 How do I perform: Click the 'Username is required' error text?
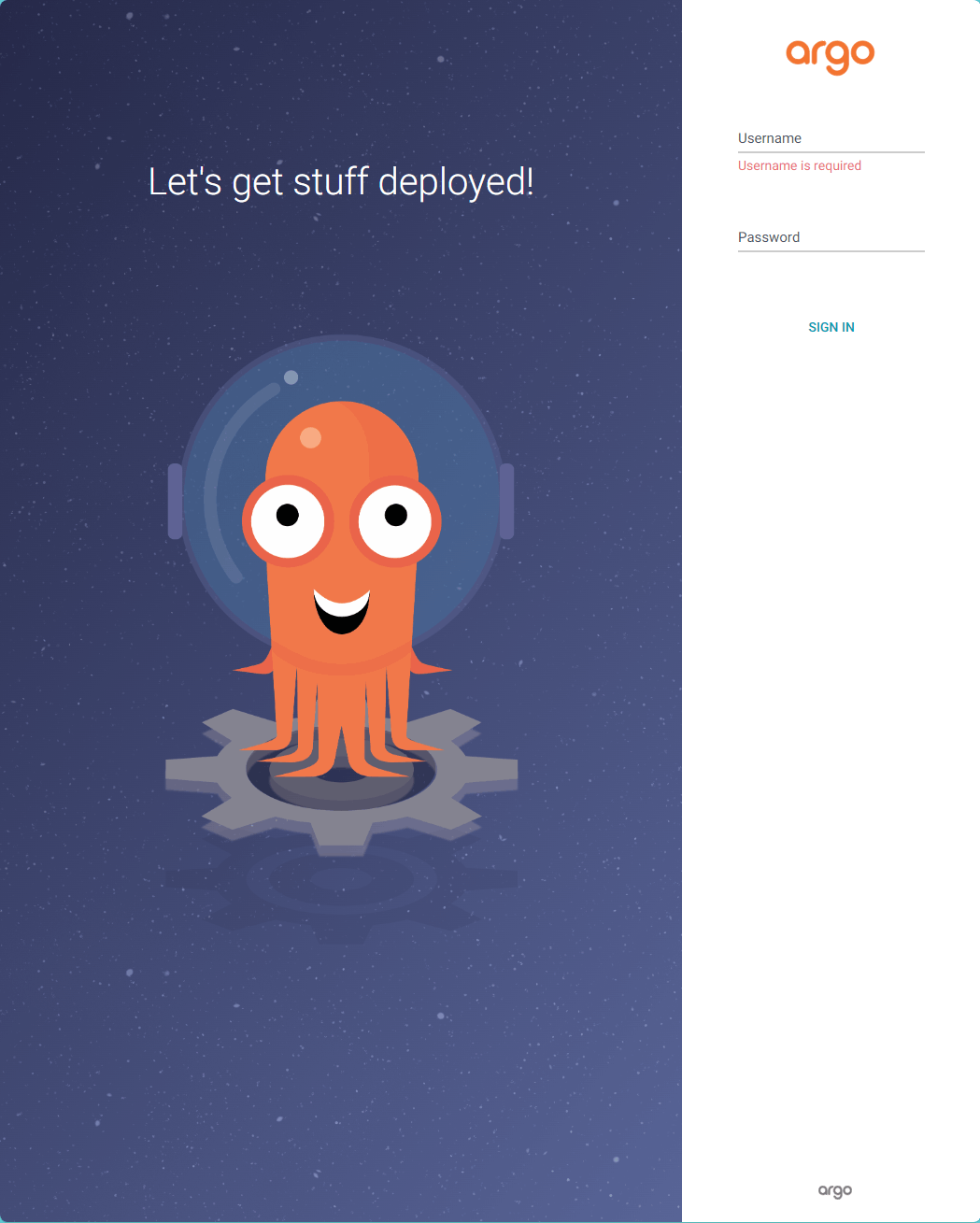tap(800, 165)
